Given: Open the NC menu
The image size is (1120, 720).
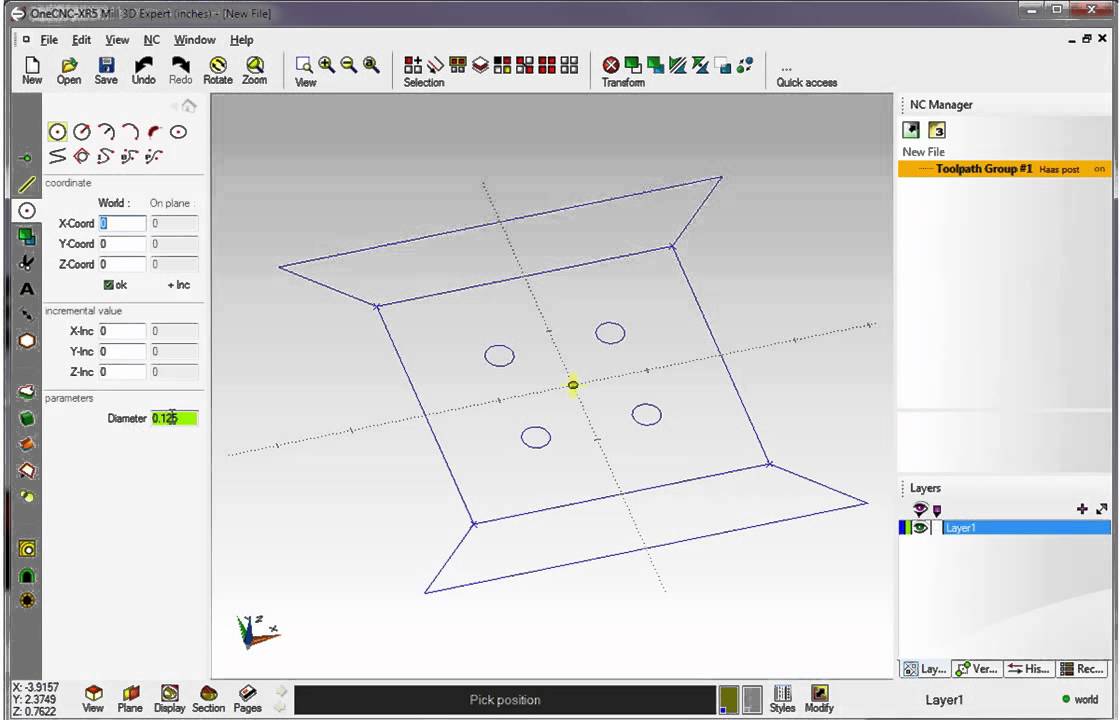Looking at the screenshot, I should pyautogui.click(x=151, y=40).
